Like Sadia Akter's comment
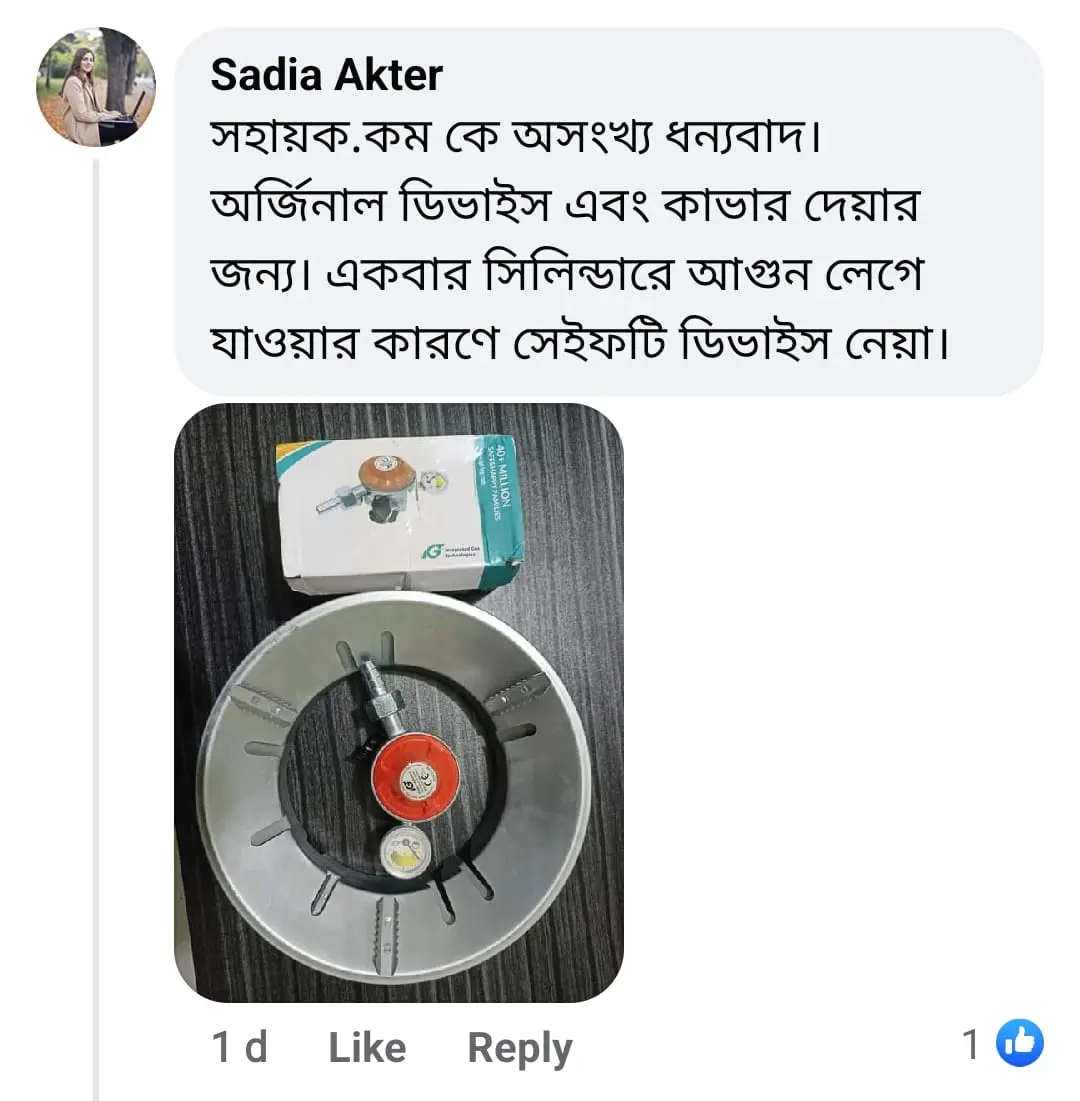 (x=366, y=1047)
